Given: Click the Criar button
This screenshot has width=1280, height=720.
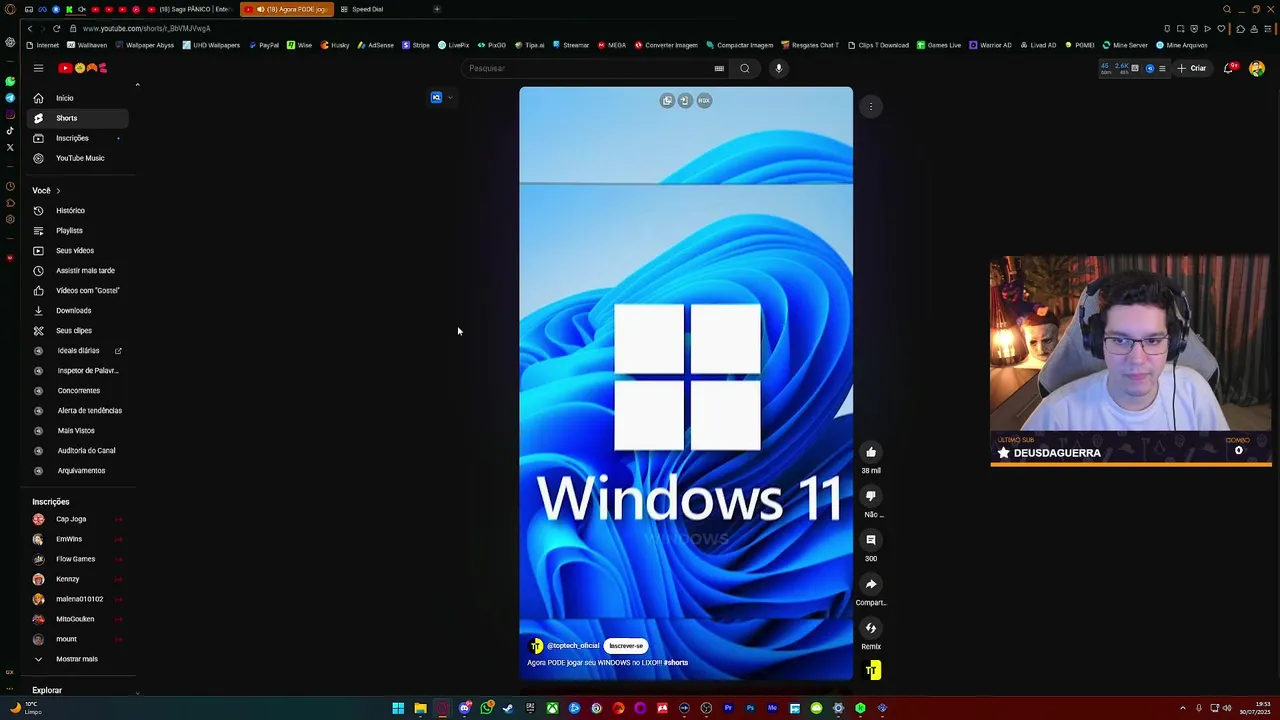Looking at the screenshot, I should 1192,68.
